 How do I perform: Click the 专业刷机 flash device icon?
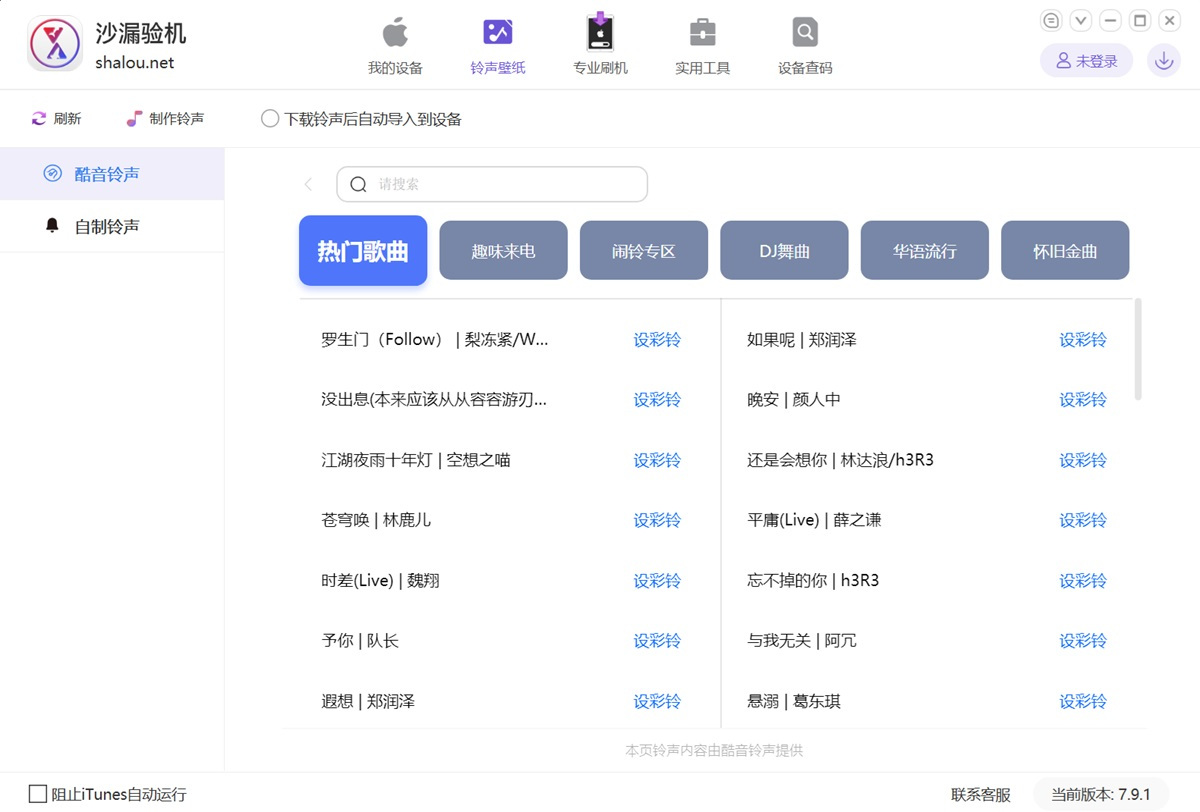600,33
